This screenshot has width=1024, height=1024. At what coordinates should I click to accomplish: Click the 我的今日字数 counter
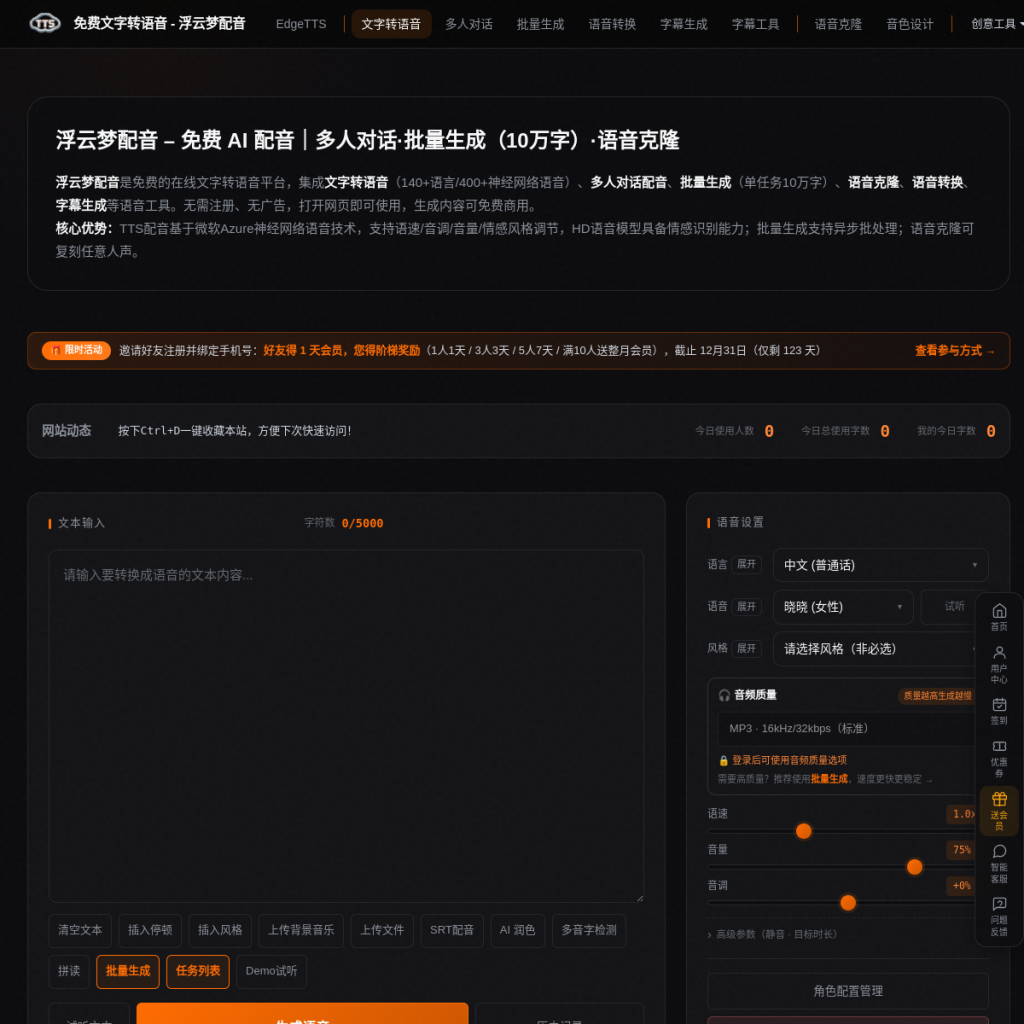pyautogui.click(x=956, y=431)
